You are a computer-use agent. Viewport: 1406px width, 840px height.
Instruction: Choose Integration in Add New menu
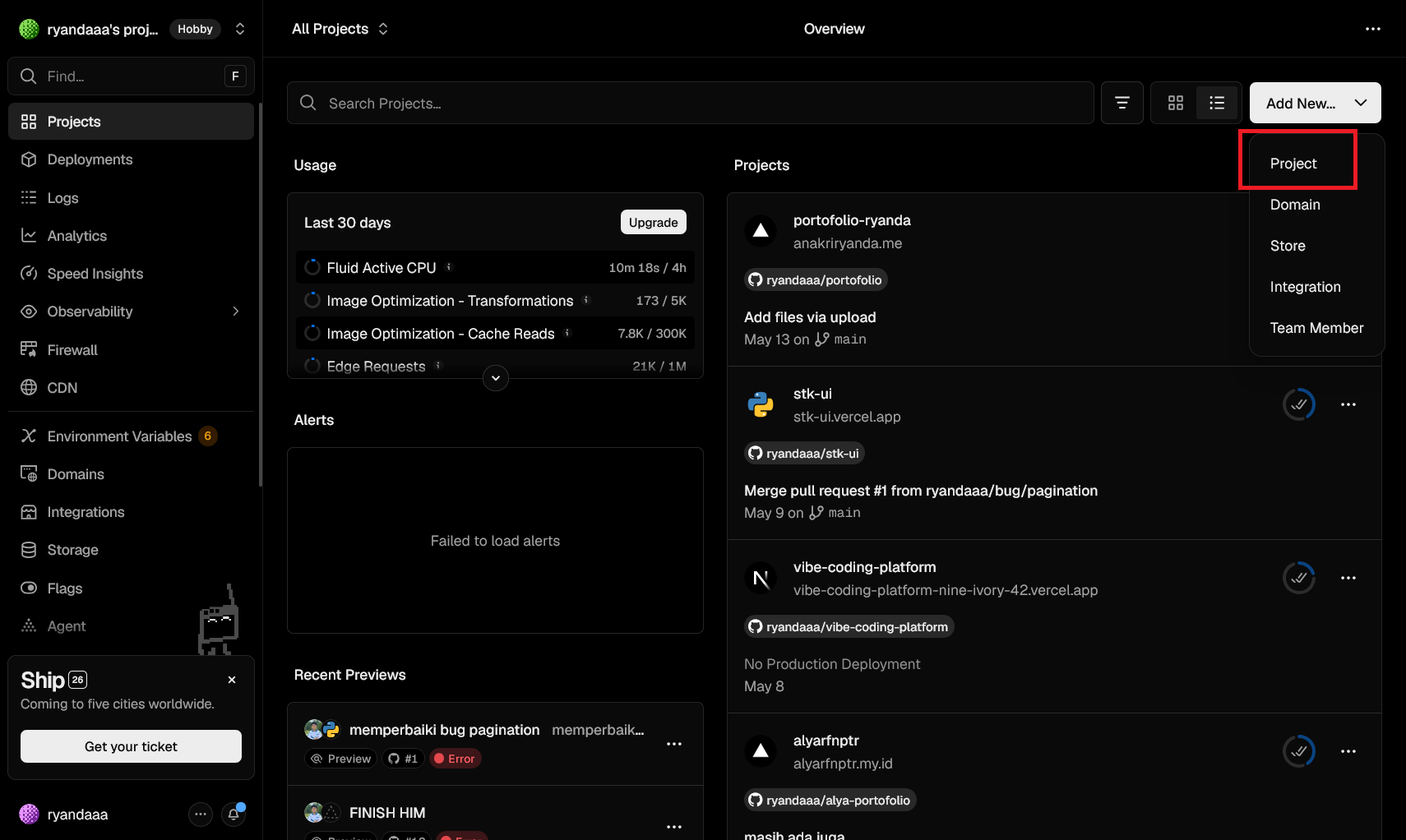point(1316,287)
